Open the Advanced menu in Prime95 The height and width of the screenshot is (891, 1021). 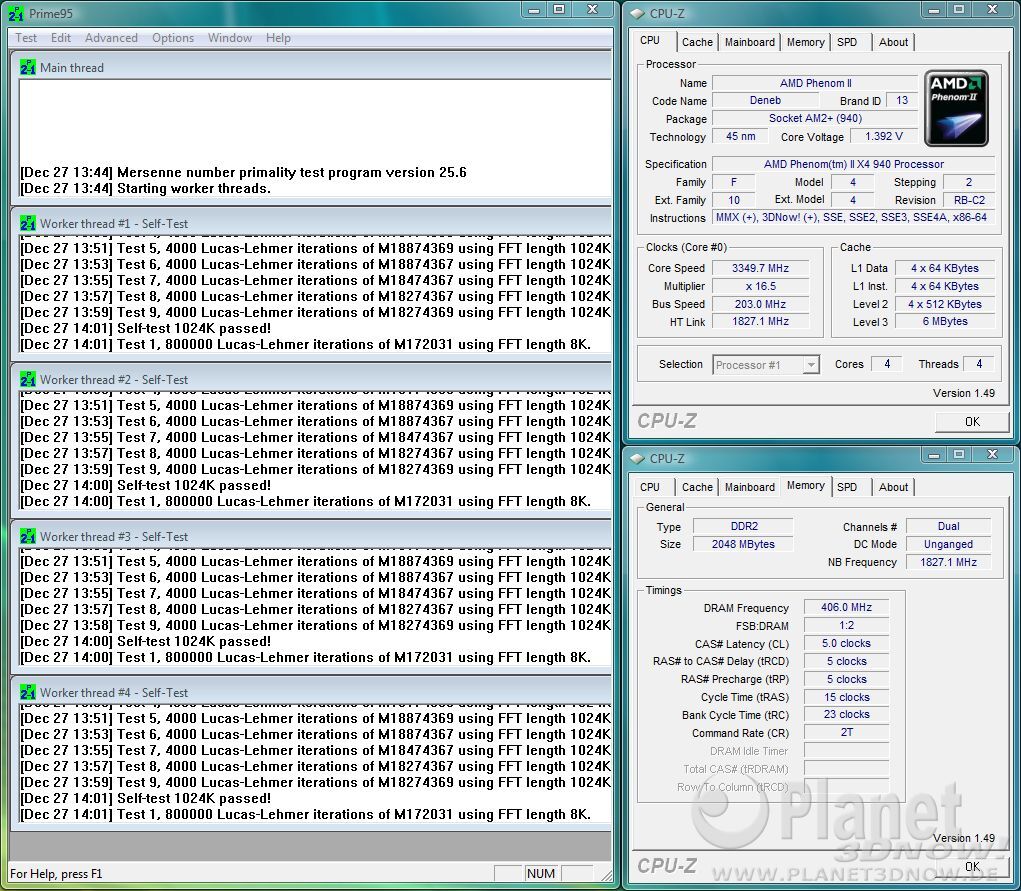point(111,38)
